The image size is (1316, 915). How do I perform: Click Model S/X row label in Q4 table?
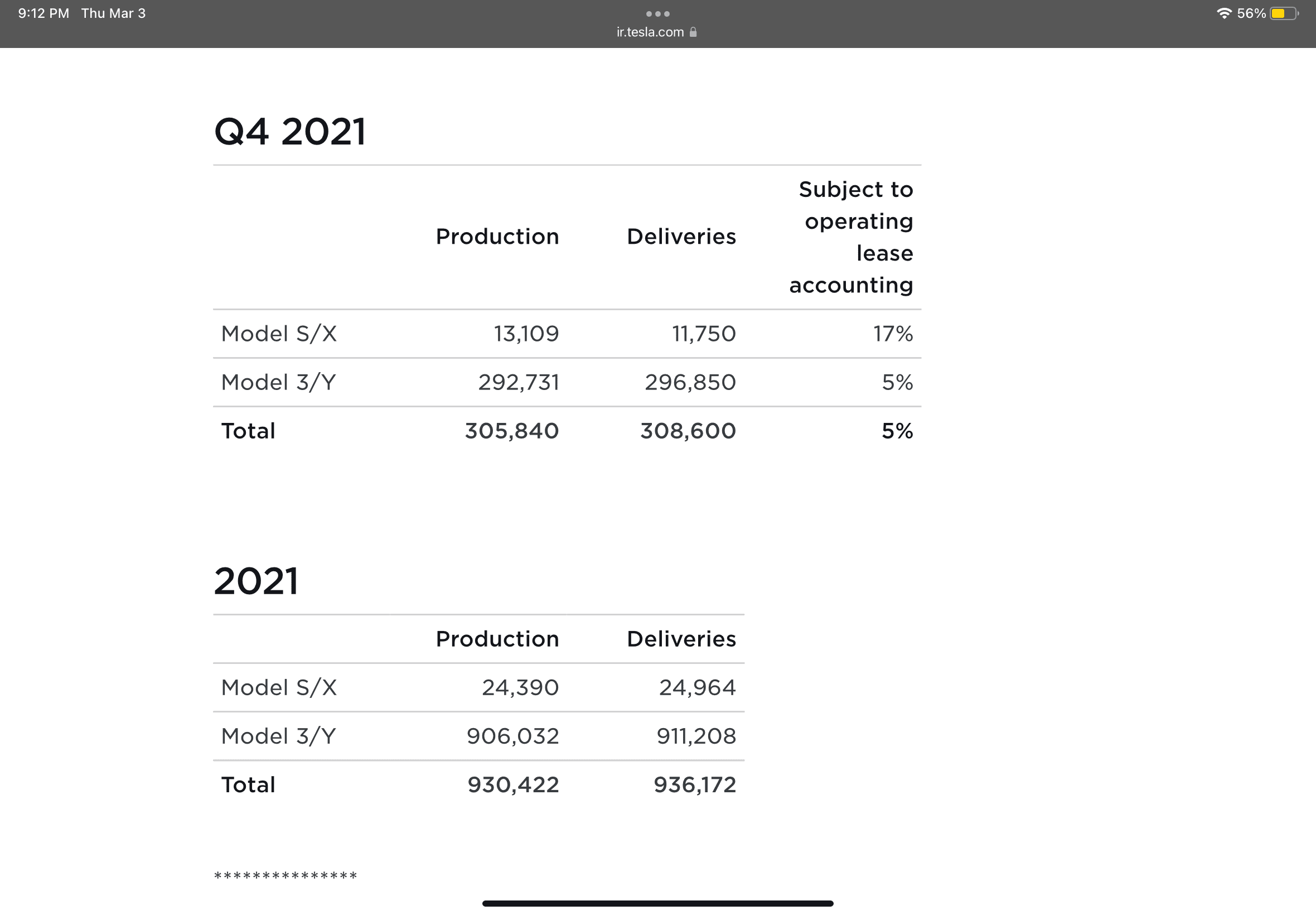pyautogui.click(x=279, y=334)
